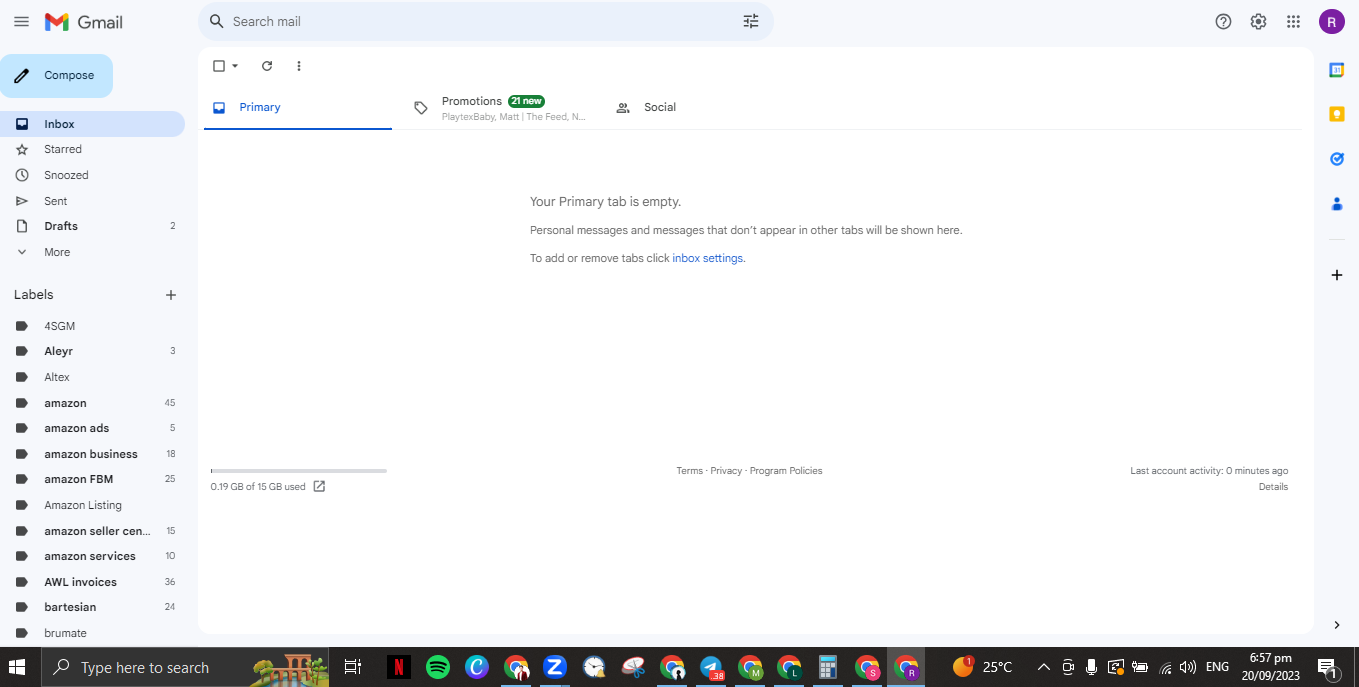Open the Terms link
The image size is (1359, 687).
point(689,471)
